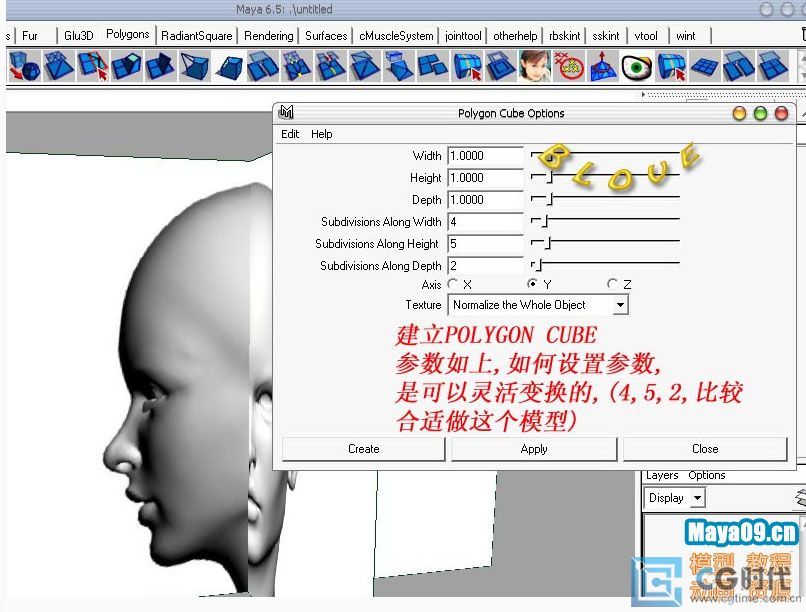Switch to the Fur shelf tab
806x612 pixels.
point(30,36)
